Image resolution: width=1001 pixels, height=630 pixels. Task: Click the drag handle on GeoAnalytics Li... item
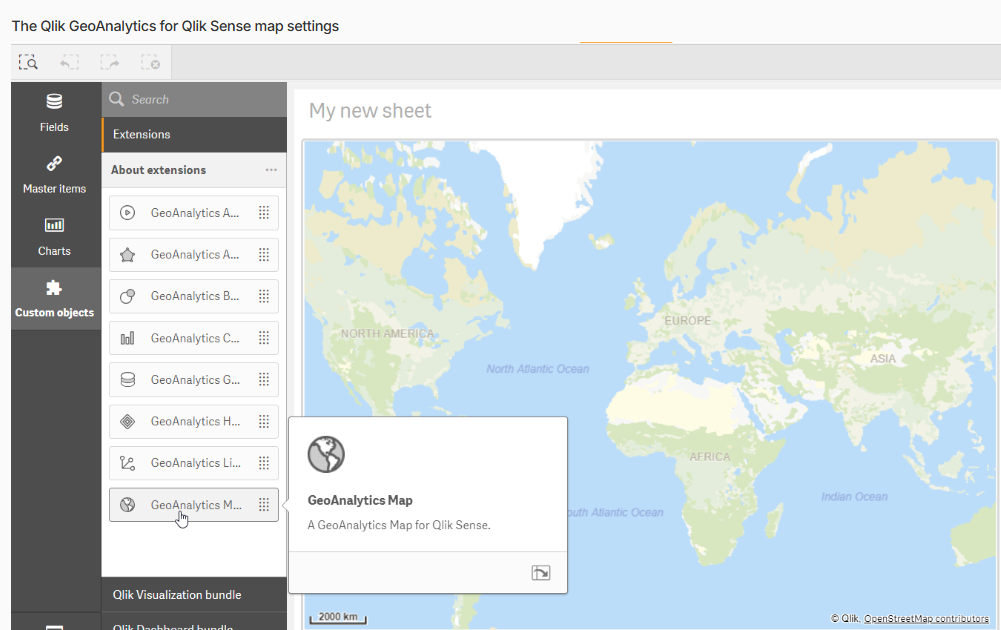pyautogui.click(x=264, y=463)
